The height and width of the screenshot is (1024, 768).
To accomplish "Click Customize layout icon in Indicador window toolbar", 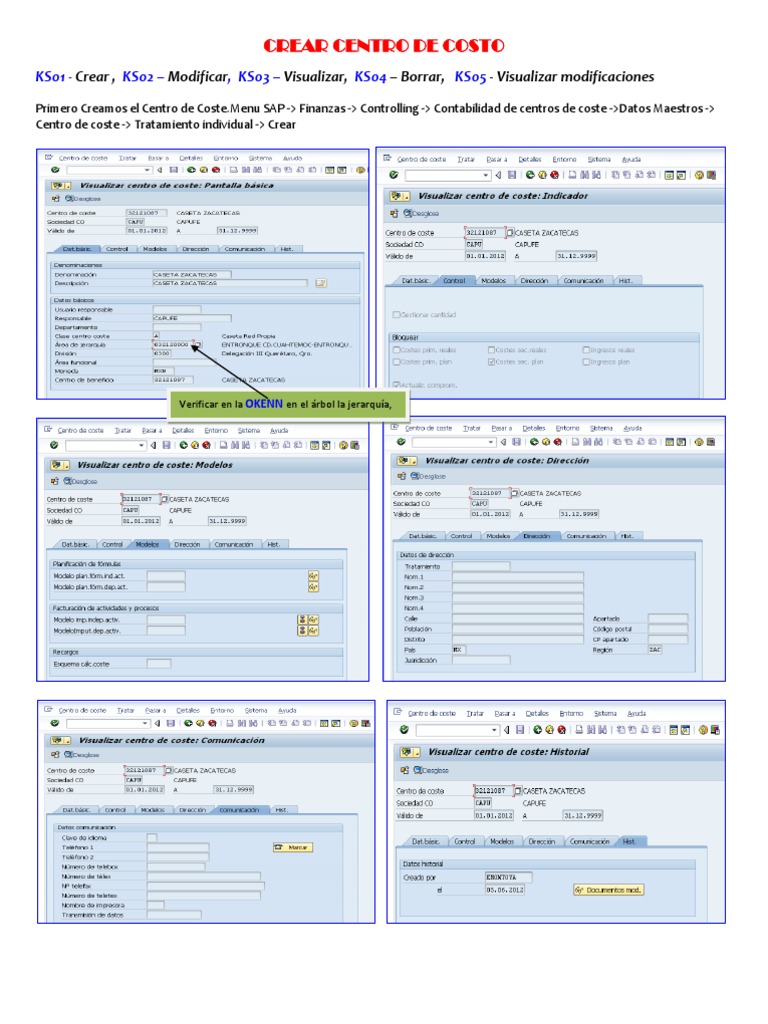I will (711, 175).
